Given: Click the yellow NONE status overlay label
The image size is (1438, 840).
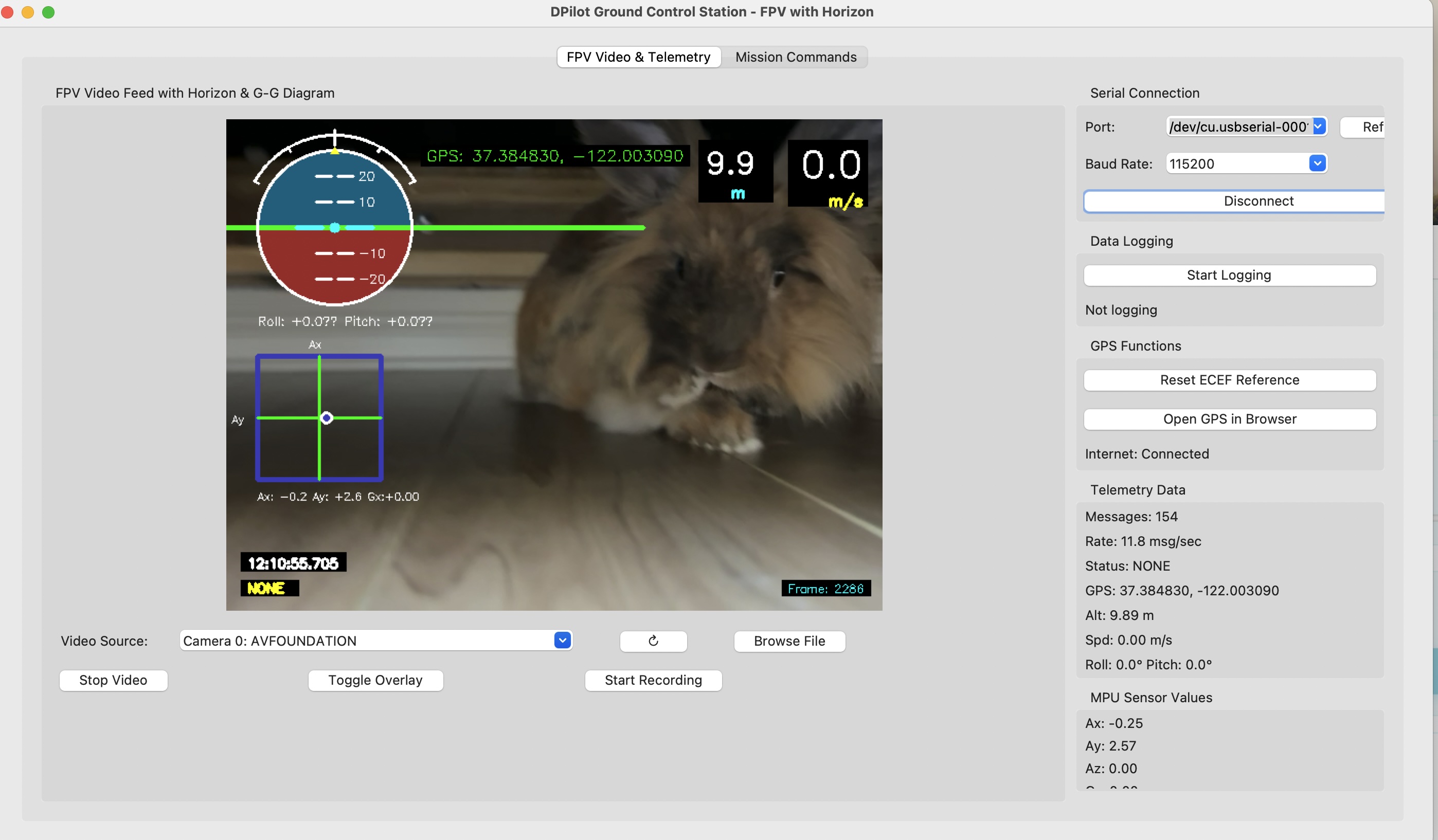Looking at the screenshot, I should (x=269, y=588).
